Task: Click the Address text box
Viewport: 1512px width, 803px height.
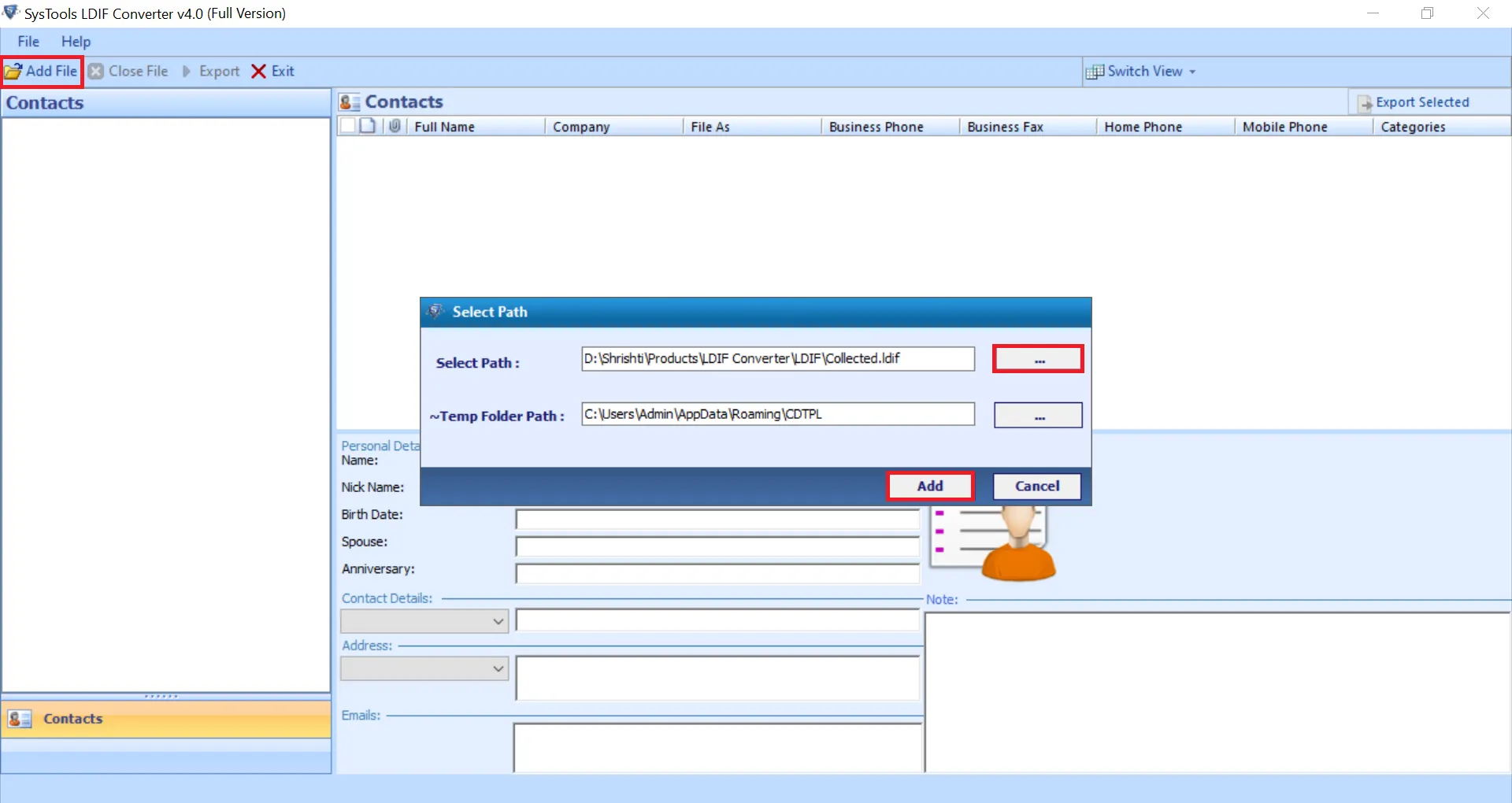Action: pos(717,678)
